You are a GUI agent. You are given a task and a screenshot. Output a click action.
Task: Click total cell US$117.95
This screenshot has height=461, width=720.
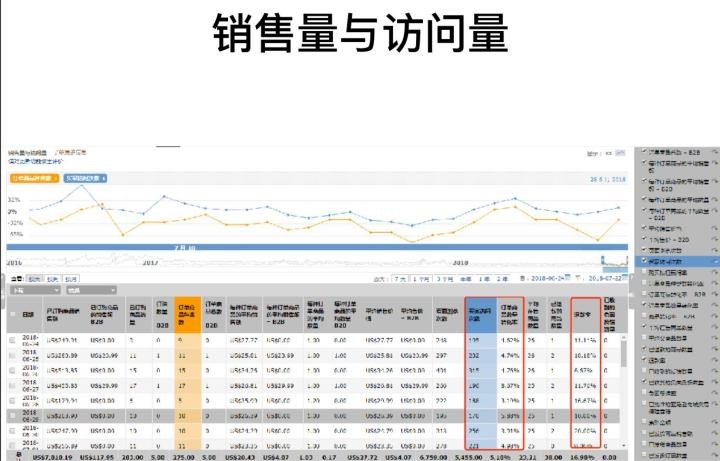97,457
